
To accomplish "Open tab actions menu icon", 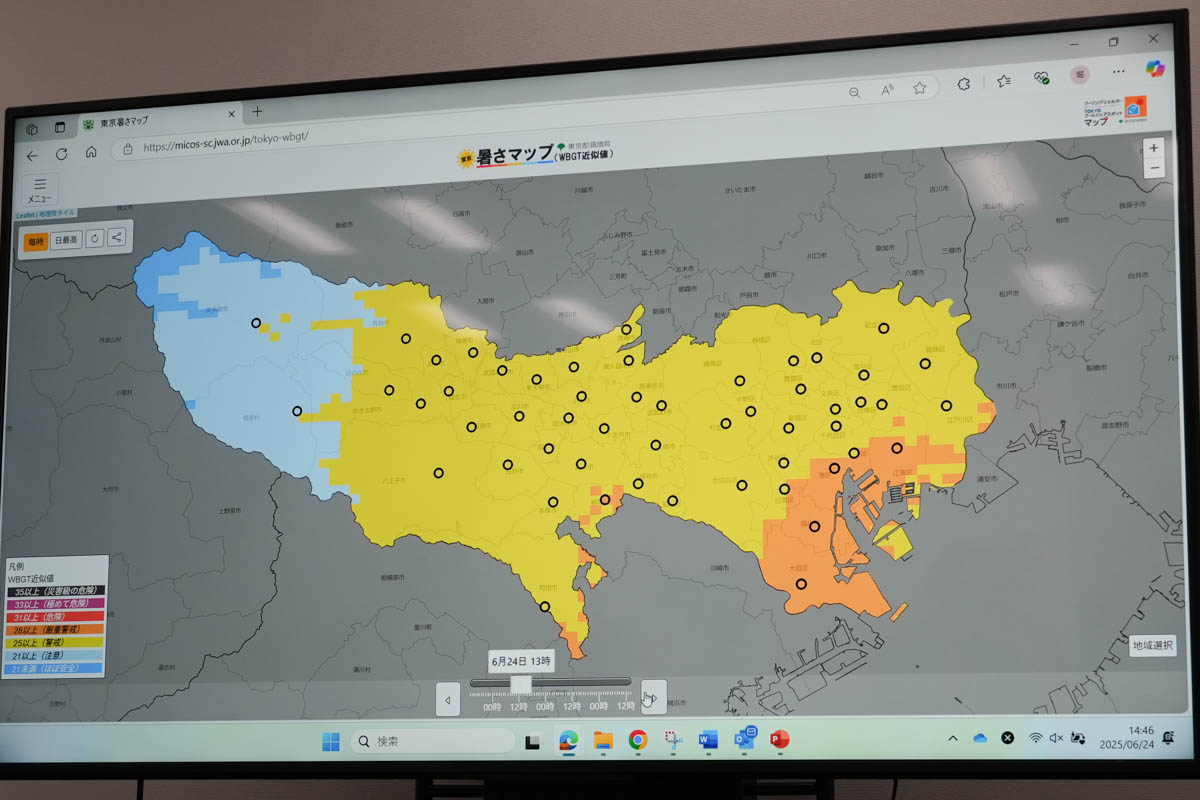I will [59, 127].
